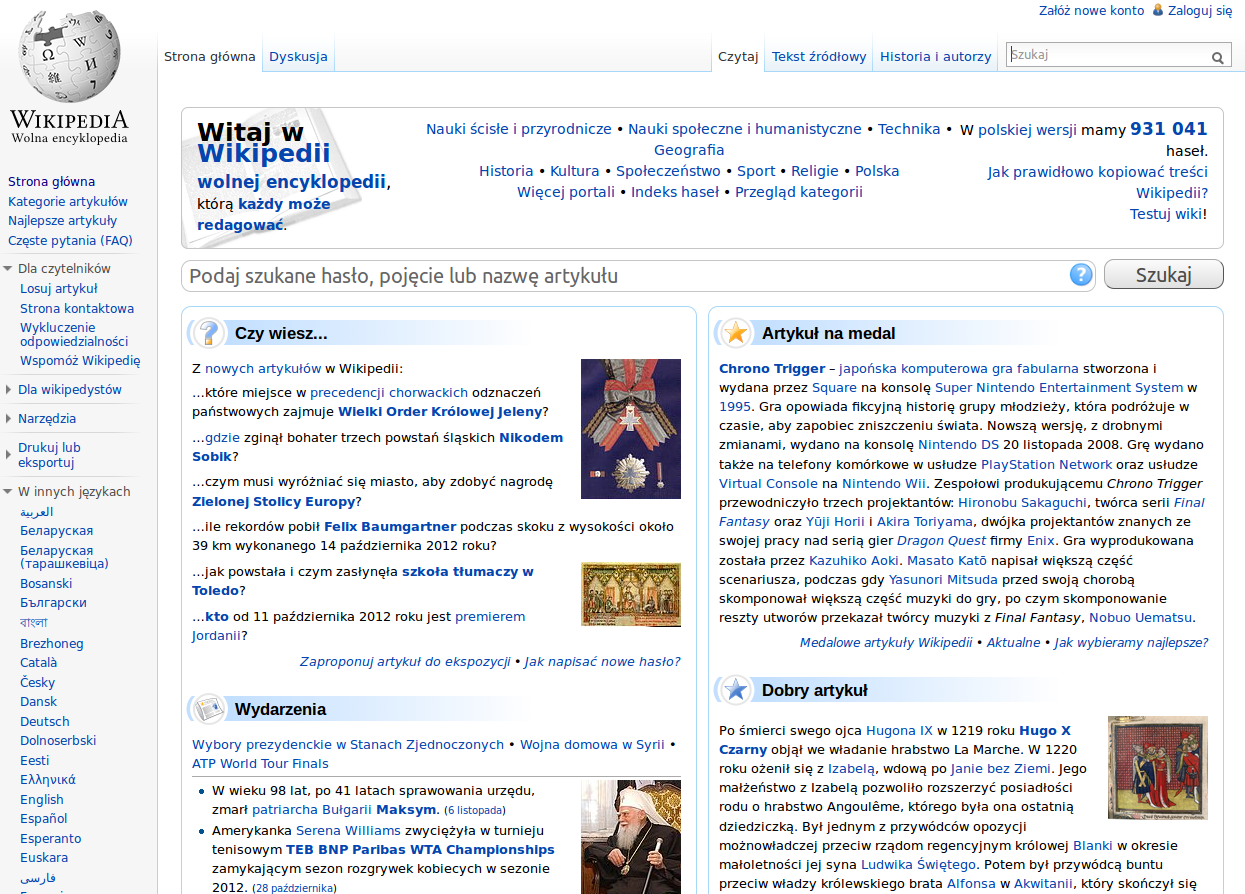Select the Czytaj tab
Viewport: 1245px width, 894px height.
point(738,56)
